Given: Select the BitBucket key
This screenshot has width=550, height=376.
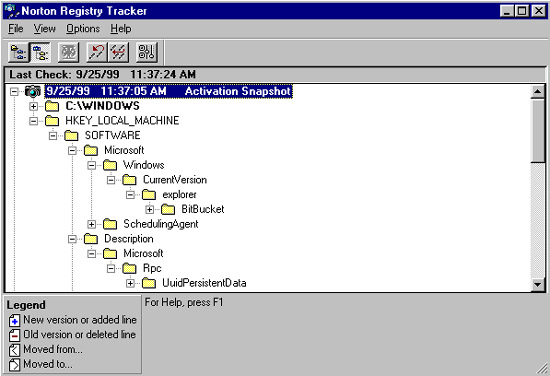Looking at the screenshot, I should (x=203, y=209).
